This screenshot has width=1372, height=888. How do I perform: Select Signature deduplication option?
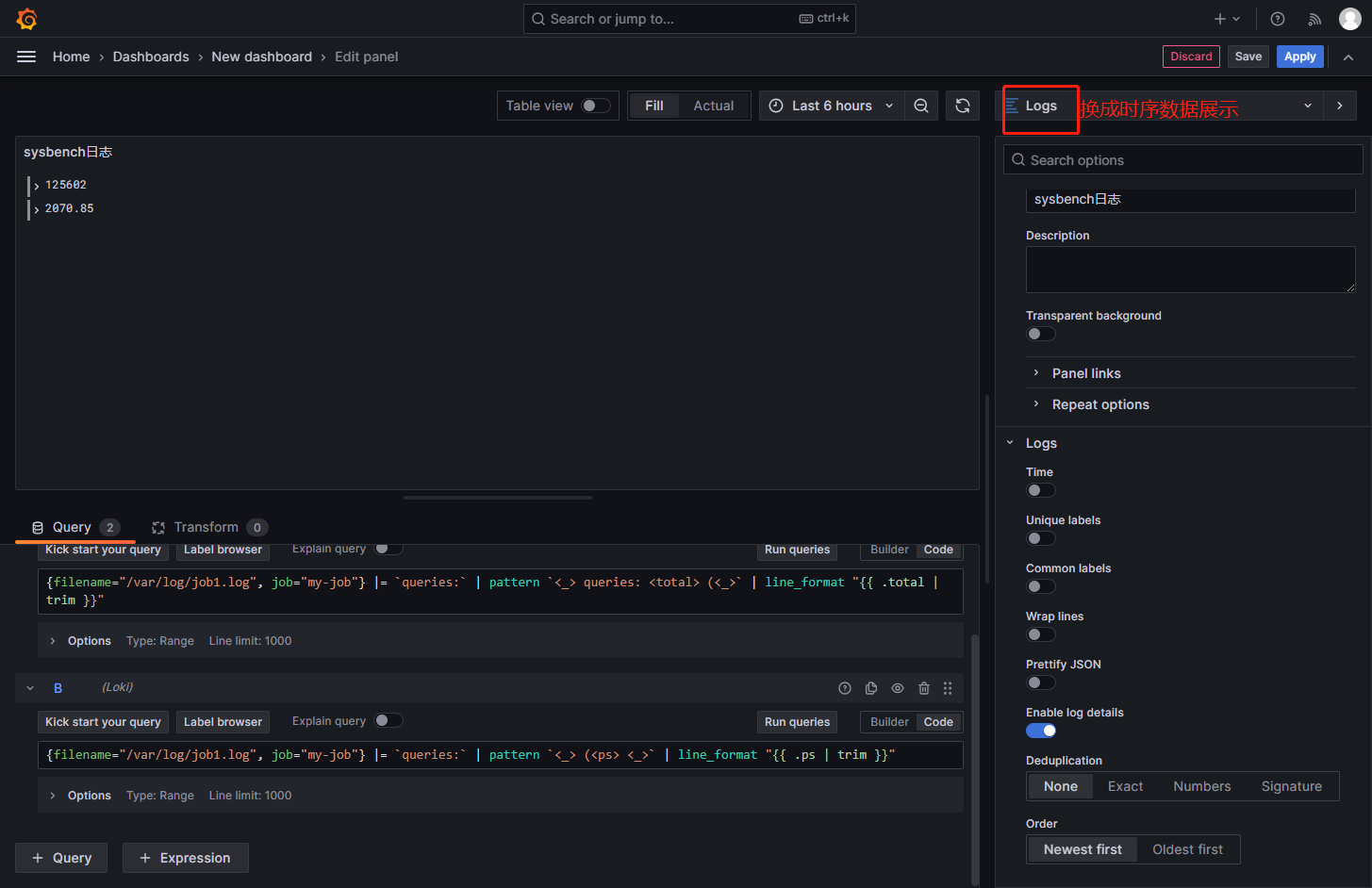tap(1292, 786)
